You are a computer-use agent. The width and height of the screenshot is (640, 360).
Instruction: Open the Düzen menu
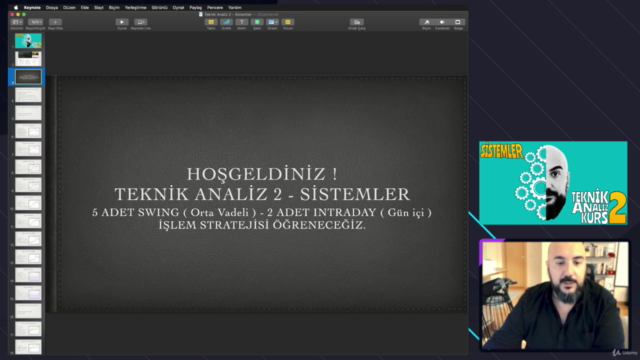tap(69, 7)
